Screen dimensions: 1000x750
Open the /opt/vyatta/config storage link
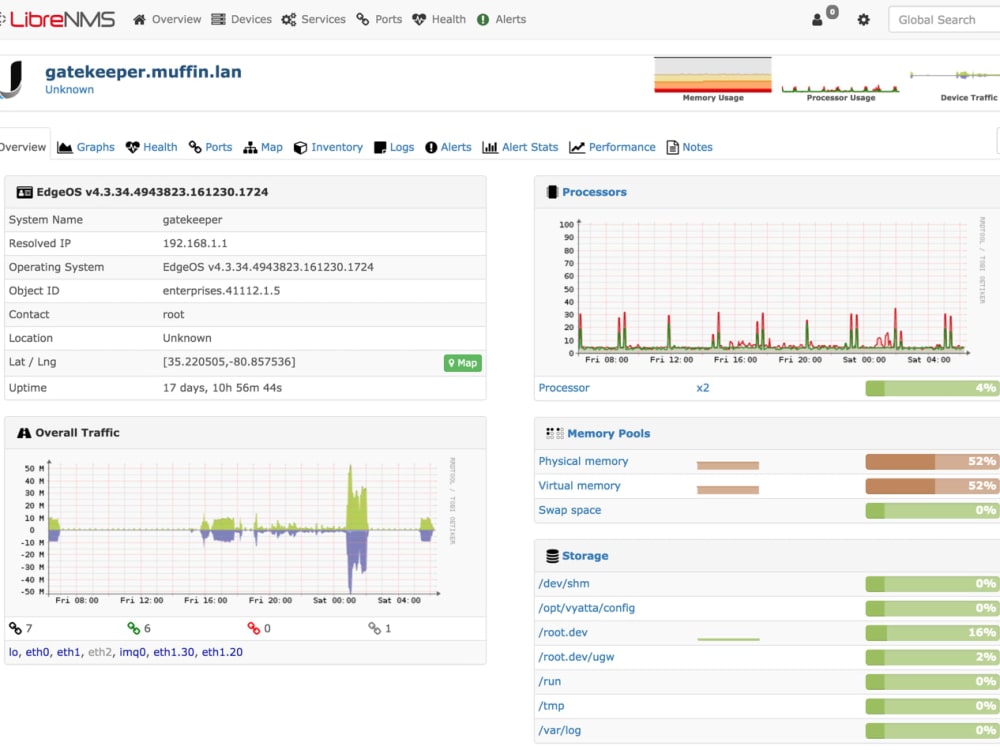587,608
